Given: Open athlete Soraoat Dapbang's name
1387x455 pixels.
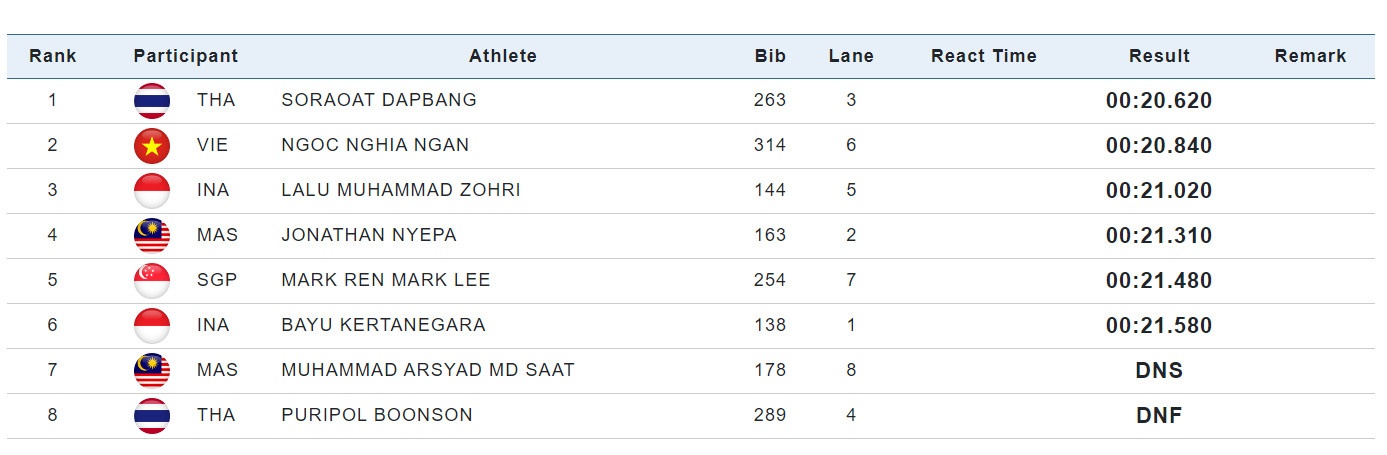Looking at the screenshot, I should click(379, 100).
